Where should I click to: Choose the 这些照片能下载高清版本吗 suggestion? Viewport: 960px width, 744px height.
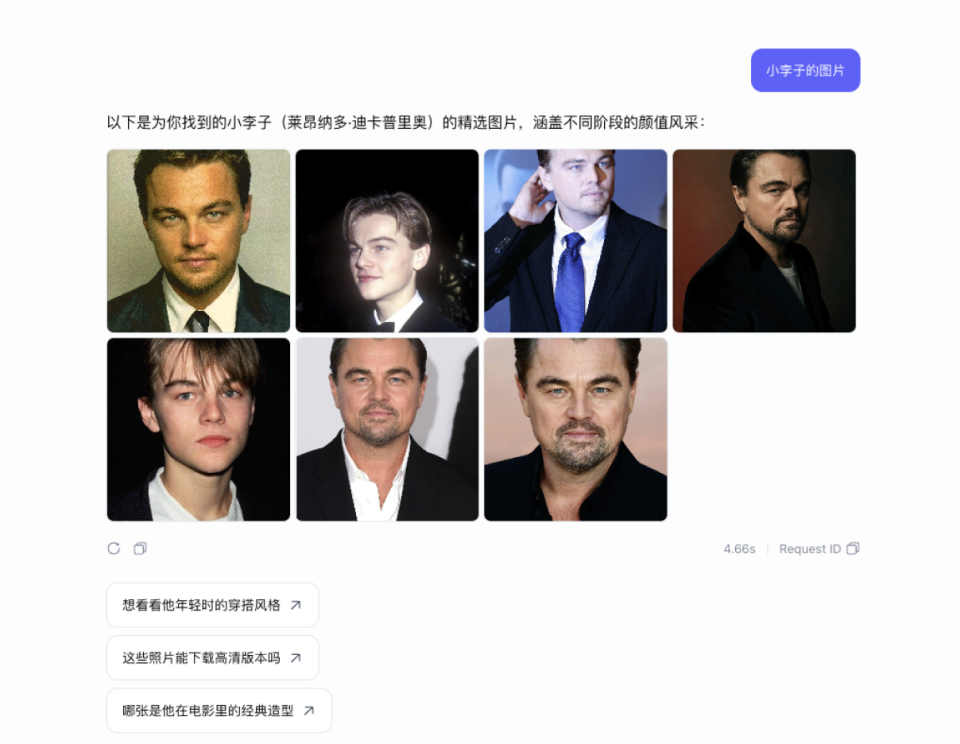tap(212, 658)
